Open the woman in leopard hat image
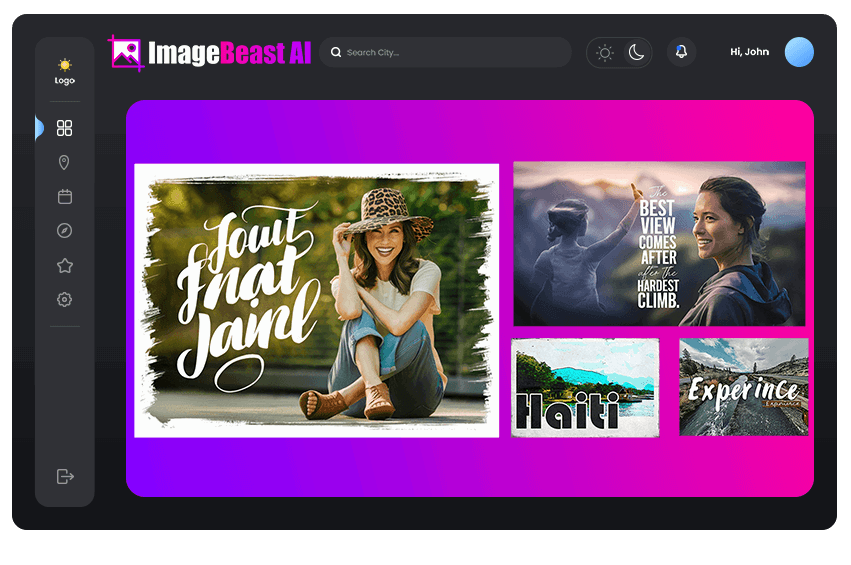The image size is (851, 565). point(316,300)
